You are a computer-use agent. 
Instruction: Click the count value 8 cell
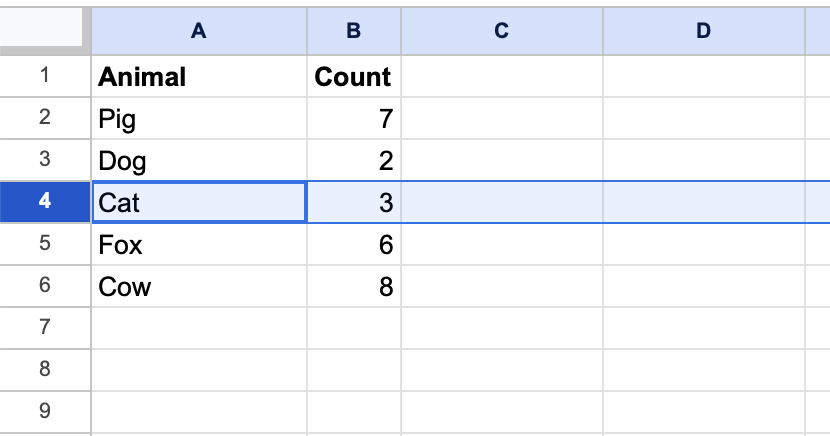click(353, 287)
